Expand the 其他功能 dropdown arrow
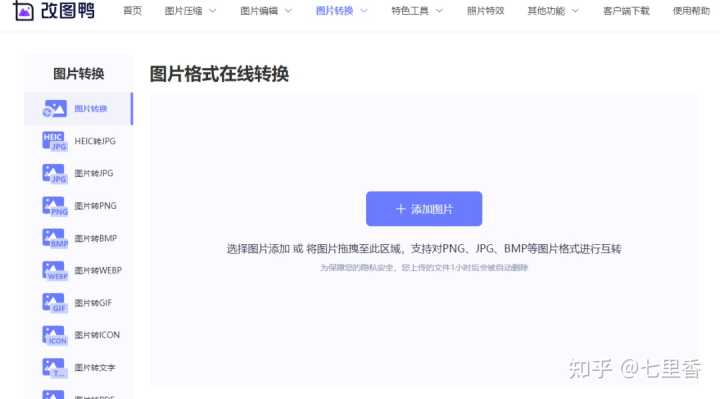The image size is (720, 399). click(575, 11)
